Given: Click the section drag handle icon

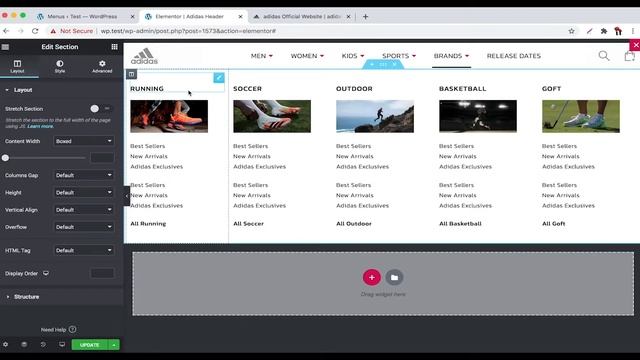Looking at the screenshot, I should [x=383, y=64].
